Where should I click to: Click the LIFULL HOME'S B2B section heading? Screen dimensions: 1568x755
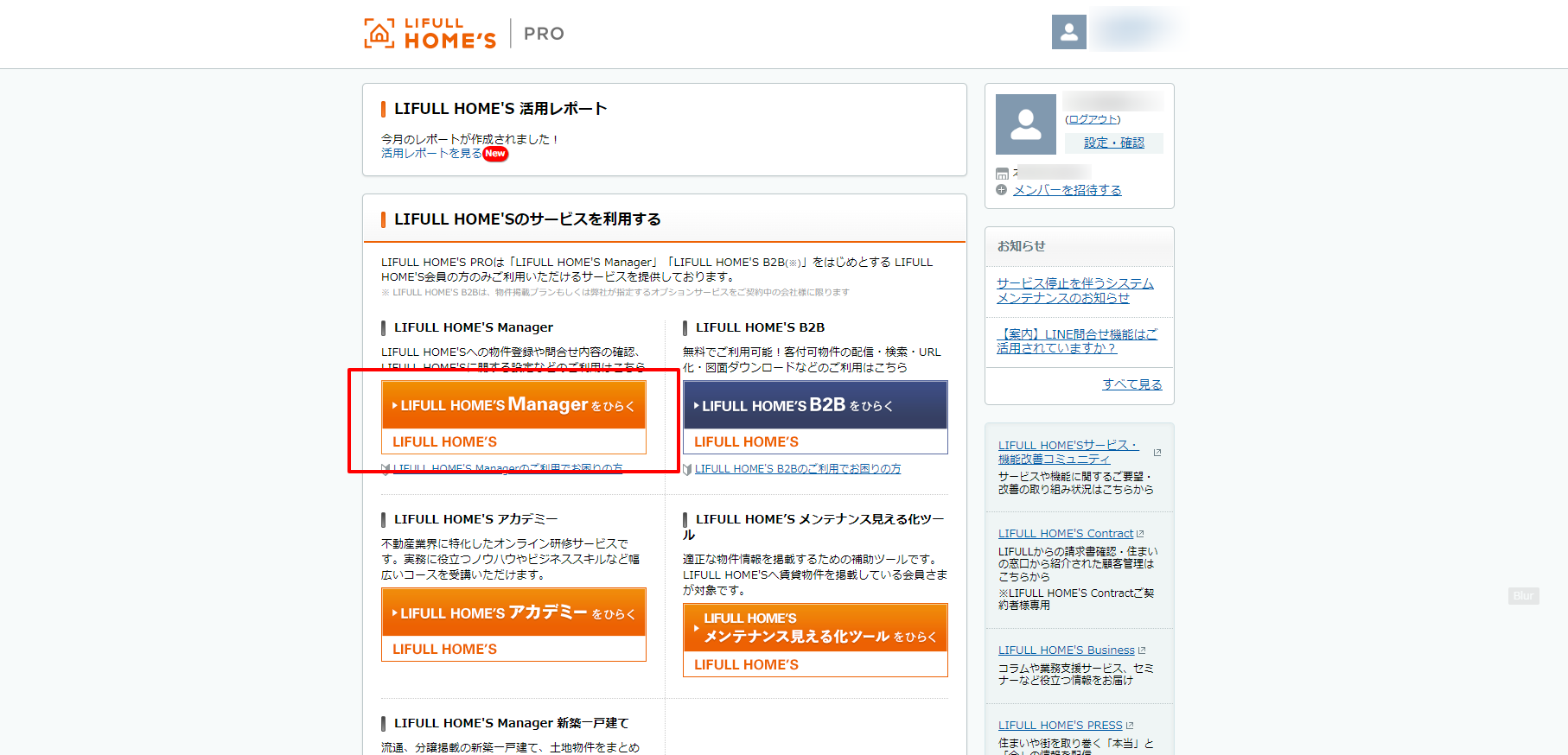click(x=761, y=327)
